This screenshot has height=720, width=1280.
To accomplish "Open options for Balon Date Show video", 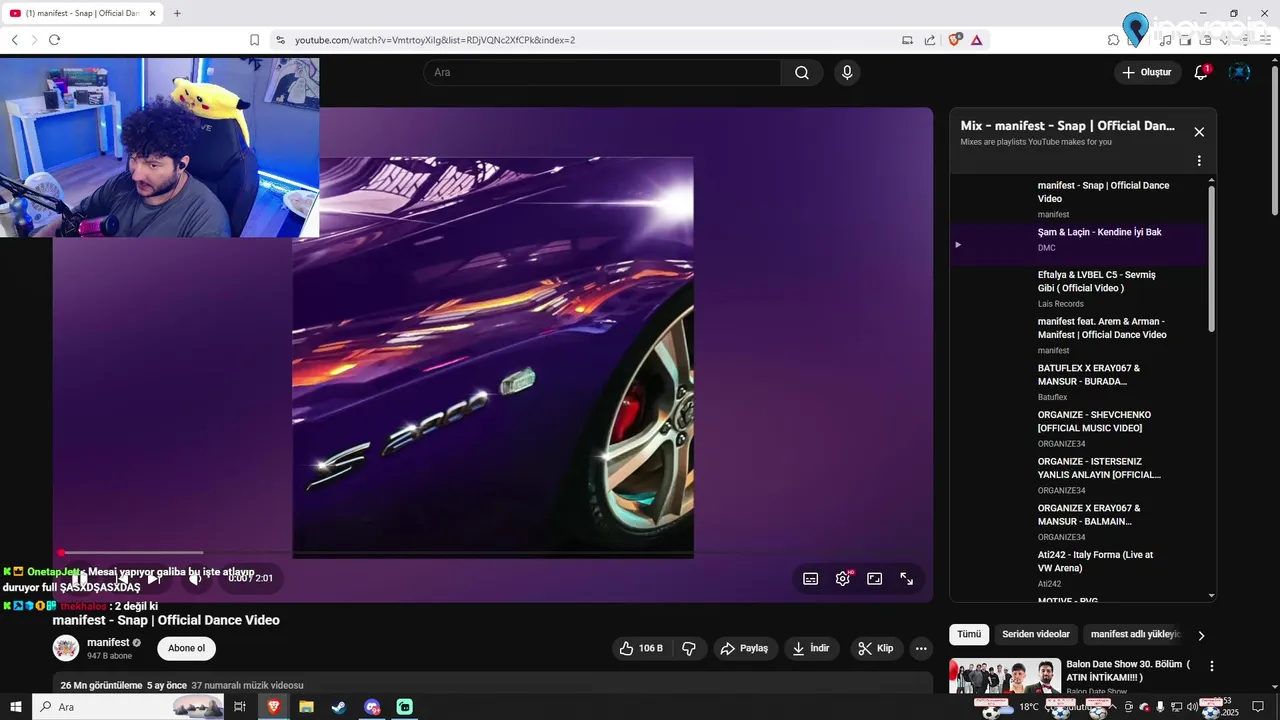I will tap(1212, 666).
